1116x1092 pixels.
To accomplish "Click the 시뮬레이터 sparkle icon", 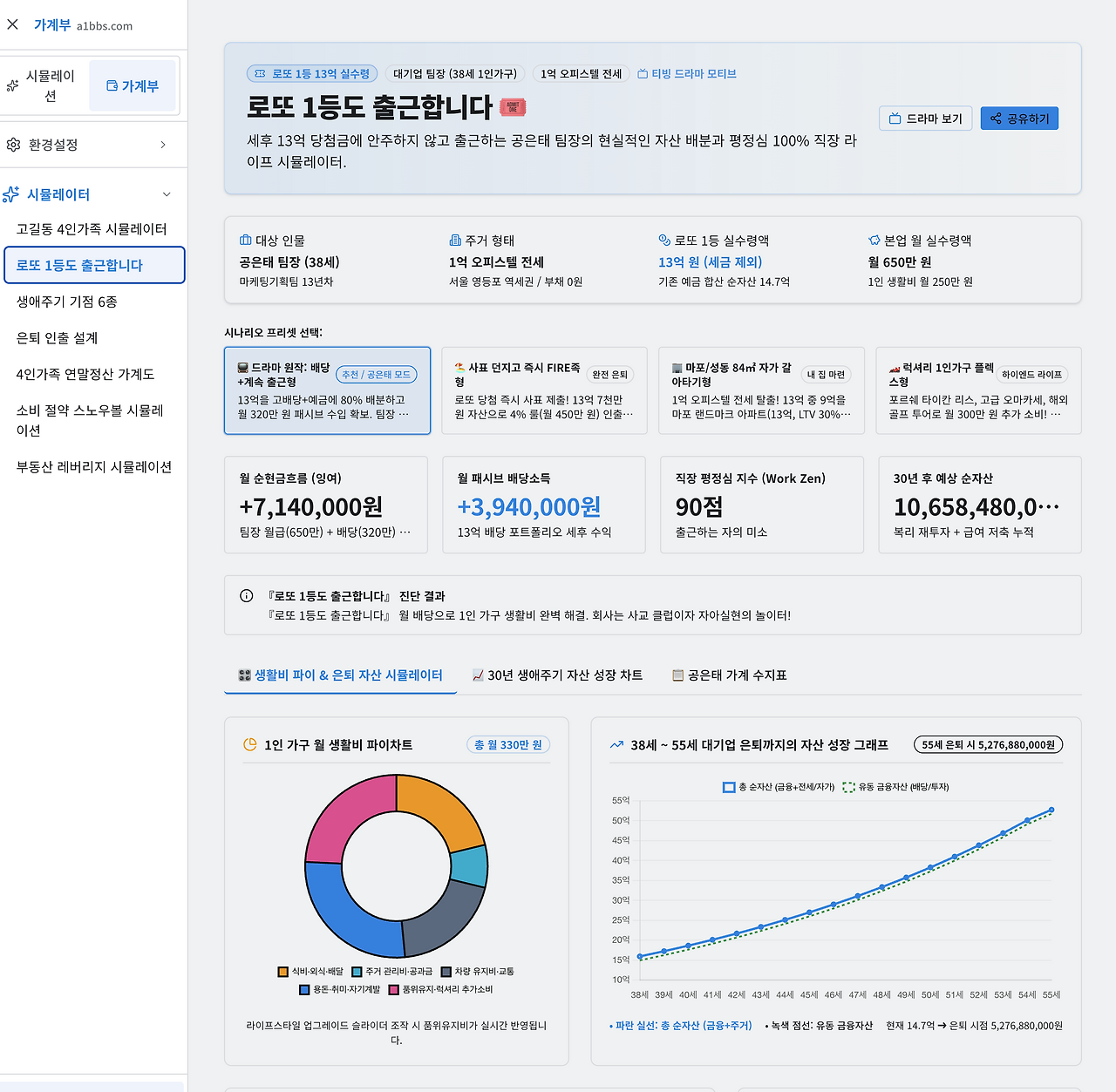I will (11, 194).
